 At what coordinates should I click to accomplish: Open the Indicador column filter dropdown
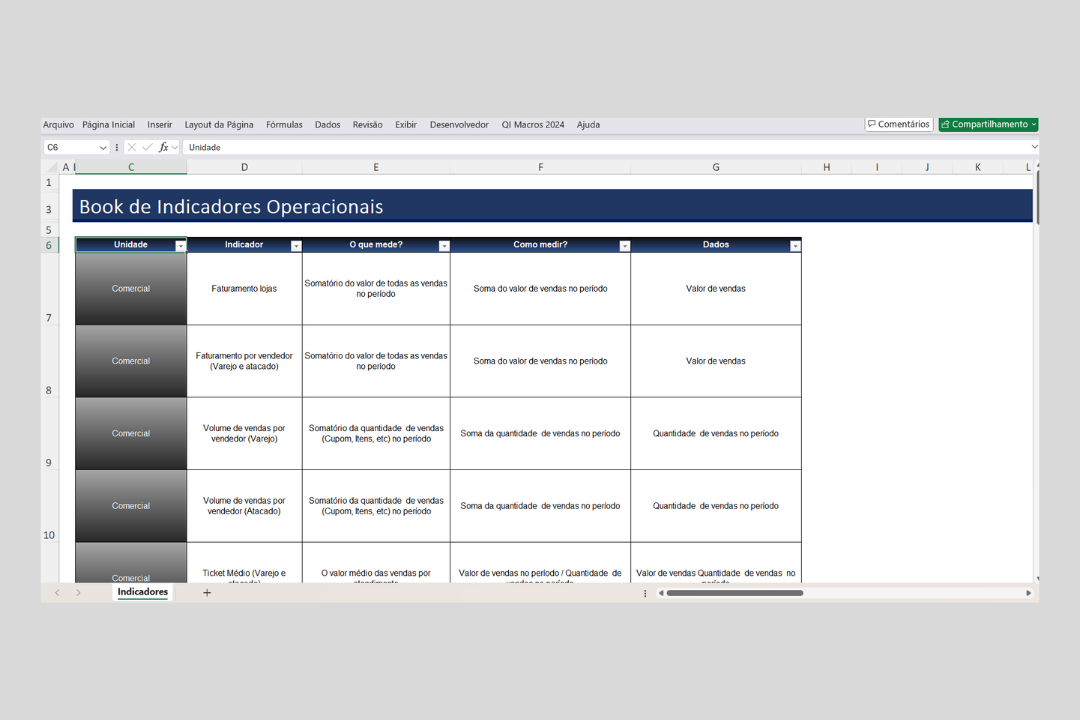pos(296,245)
